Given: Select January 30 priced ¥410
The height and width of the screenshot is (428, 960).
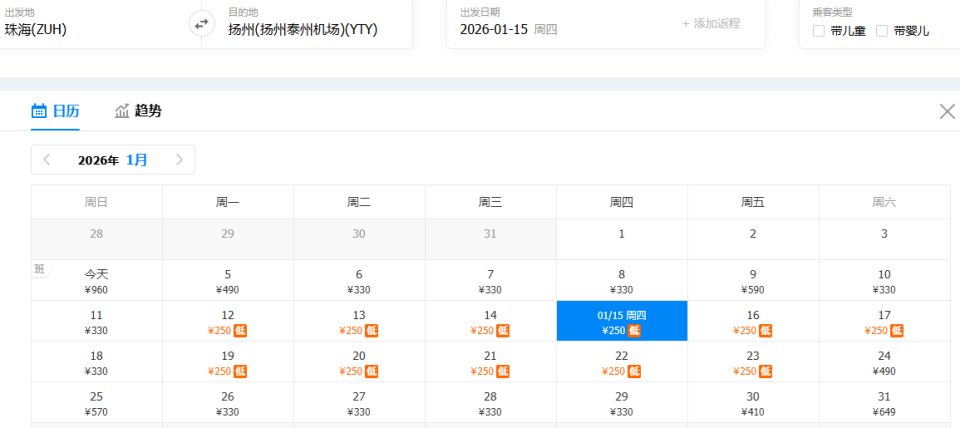Looking at the screenshot, I should pos(753,403).
